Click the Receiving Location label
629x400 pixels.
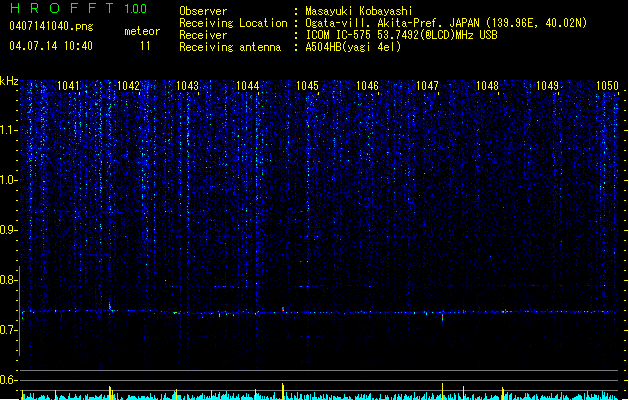233,23
